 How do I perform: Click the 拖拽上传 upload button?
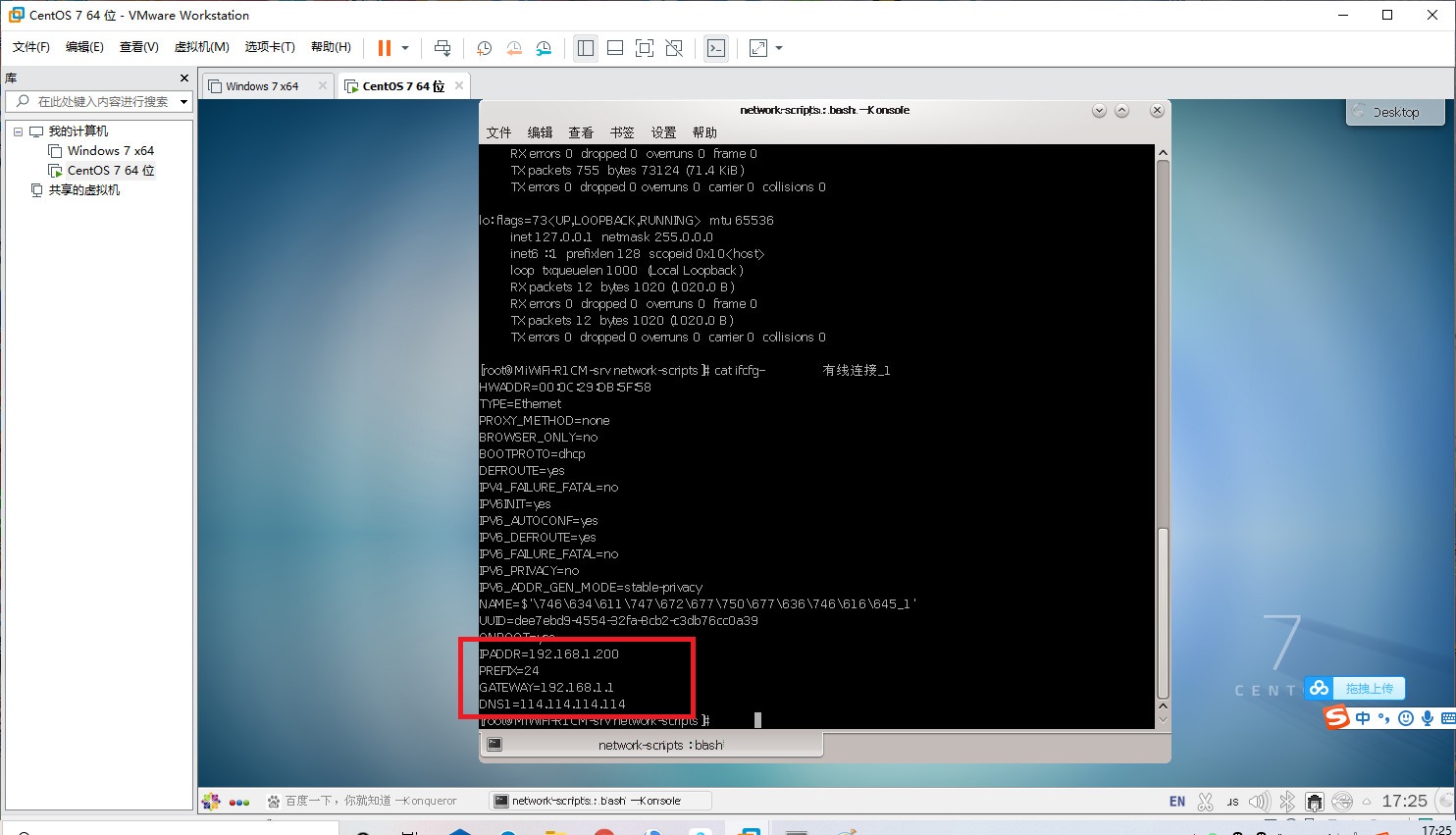(1369, 689)
